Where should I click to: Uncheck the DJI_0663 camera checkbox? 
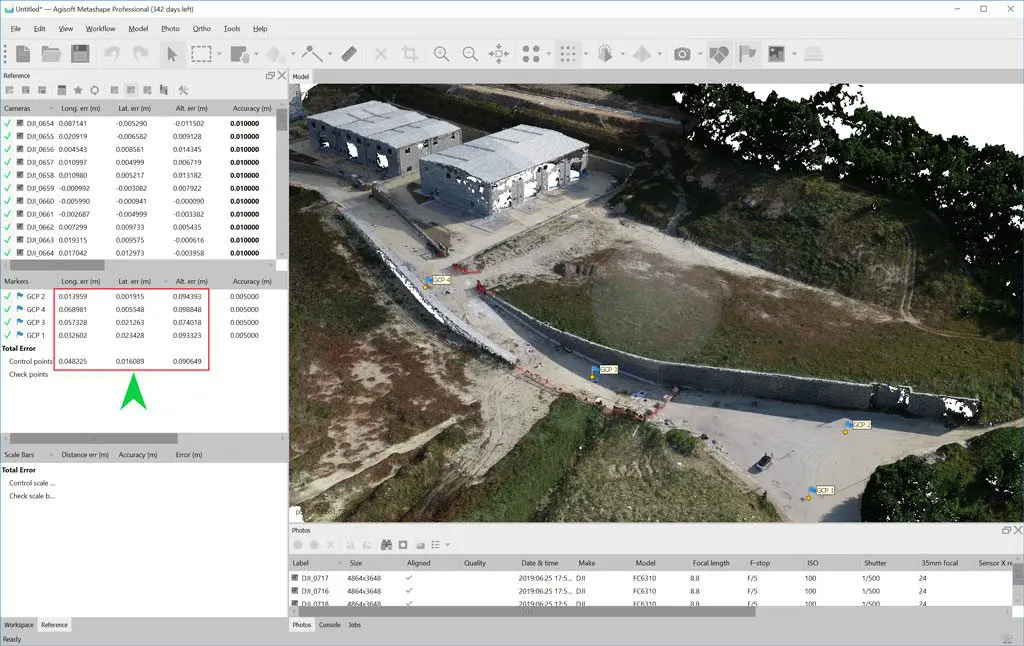pyautogui.click(x=7, y=240)
